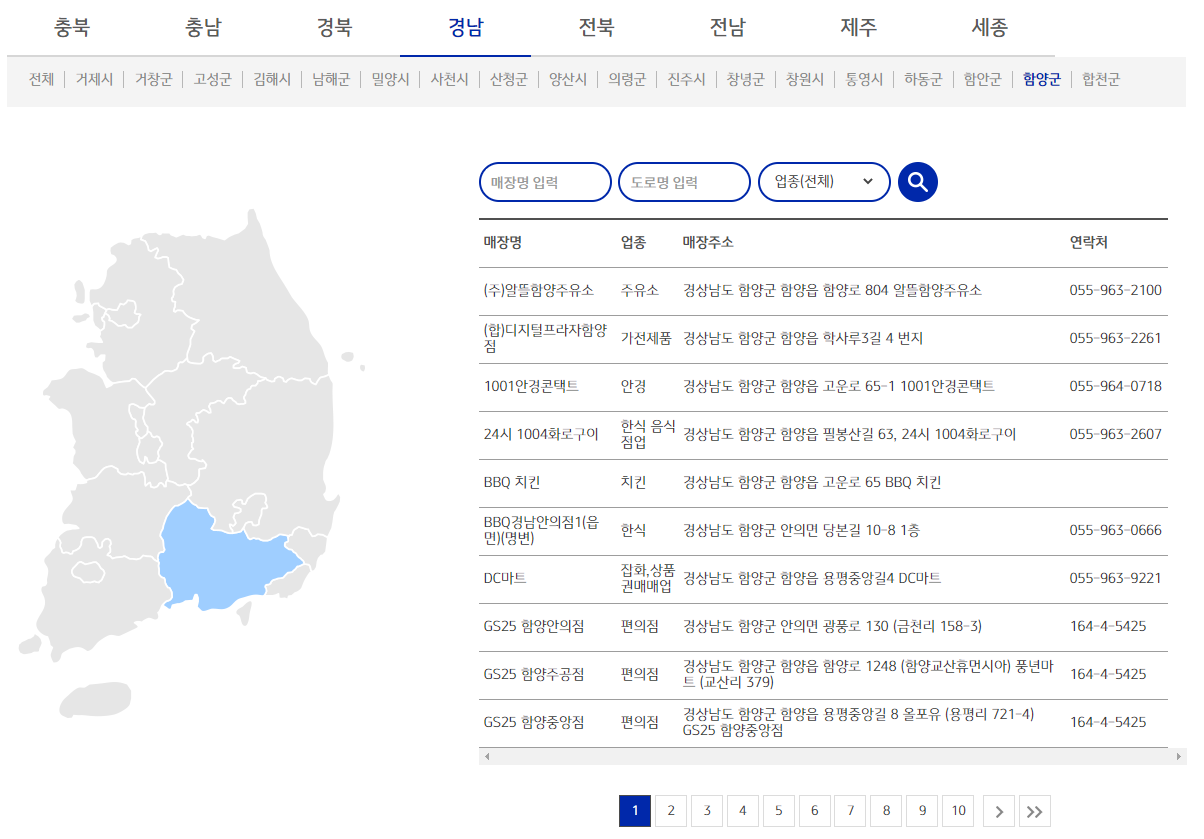1204x839 pixels.
Task: Select the 세종 region tab
Action: tap(989, 28)
